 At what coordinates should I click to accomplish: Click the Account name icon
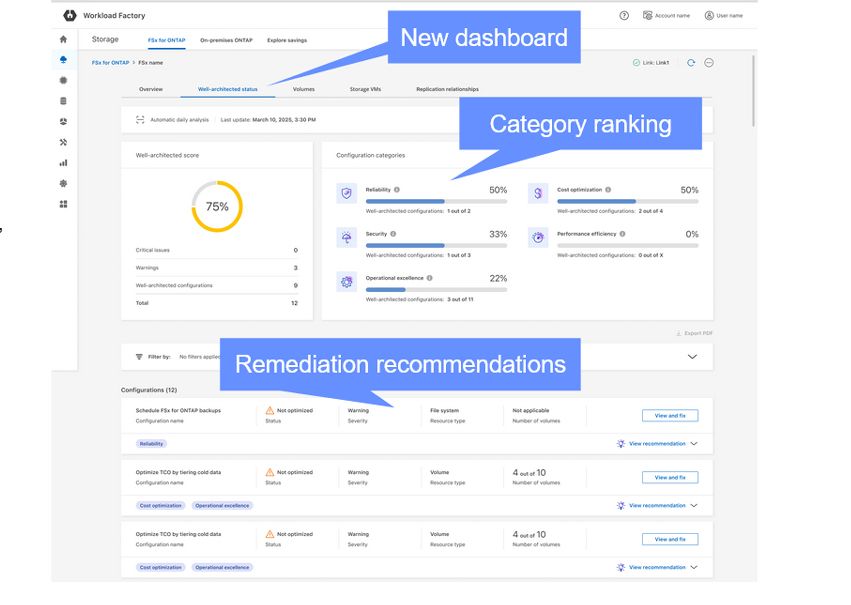point(647,15)
